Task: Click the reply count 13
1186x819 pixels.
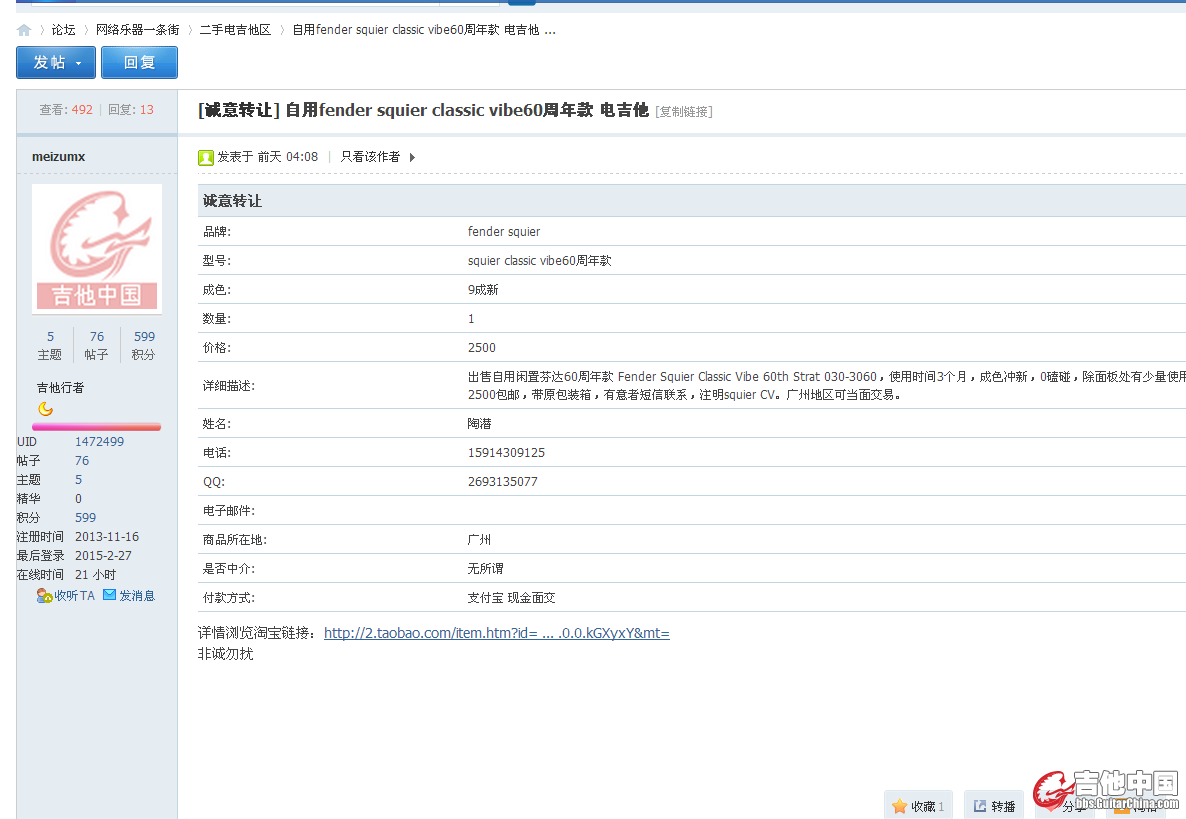Action: tap(147, 110)
